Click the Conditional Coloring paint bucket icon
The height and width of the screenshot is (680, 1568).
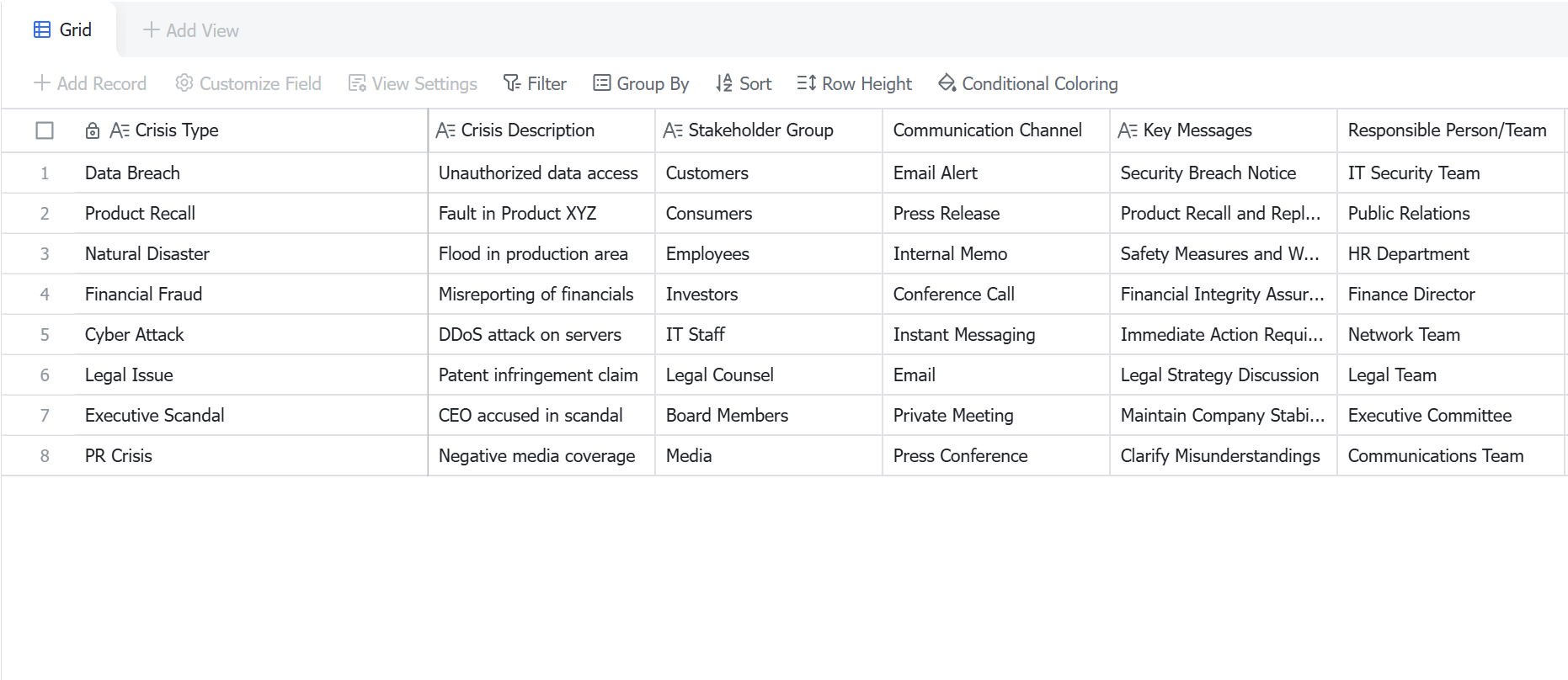947,83
